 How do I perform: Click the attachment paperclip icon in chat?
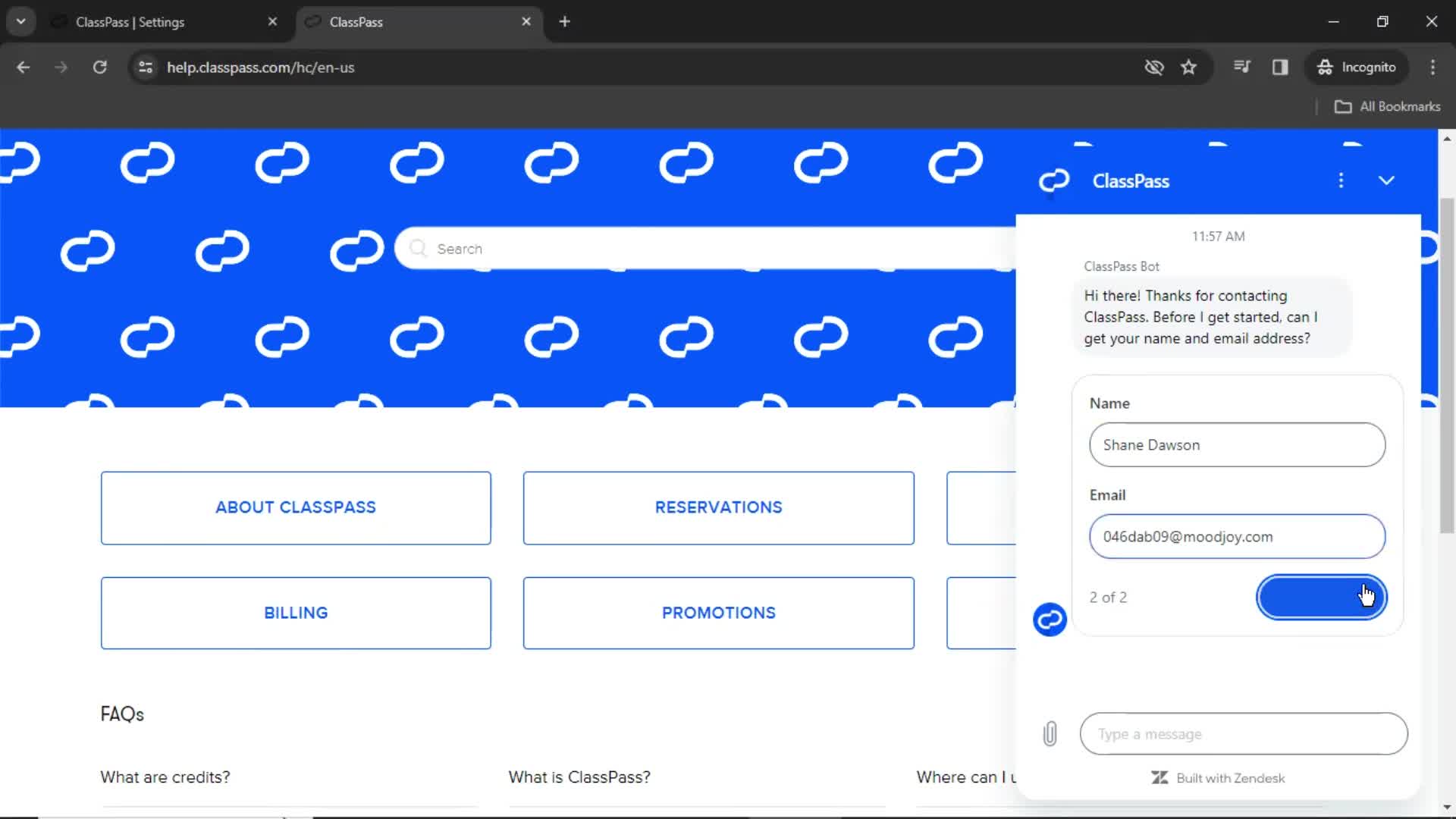[x=1050, y=733]
